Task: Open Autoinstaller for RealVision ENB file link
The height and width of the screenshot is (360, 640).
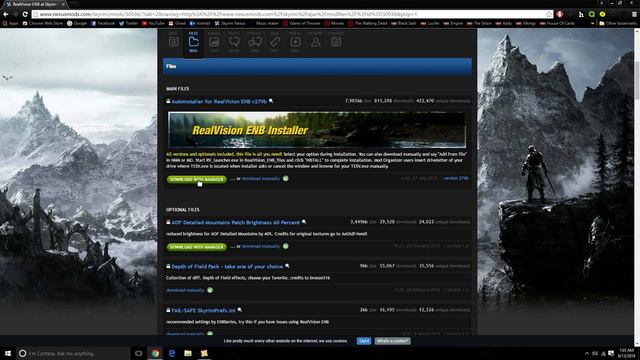Action: 219,101
